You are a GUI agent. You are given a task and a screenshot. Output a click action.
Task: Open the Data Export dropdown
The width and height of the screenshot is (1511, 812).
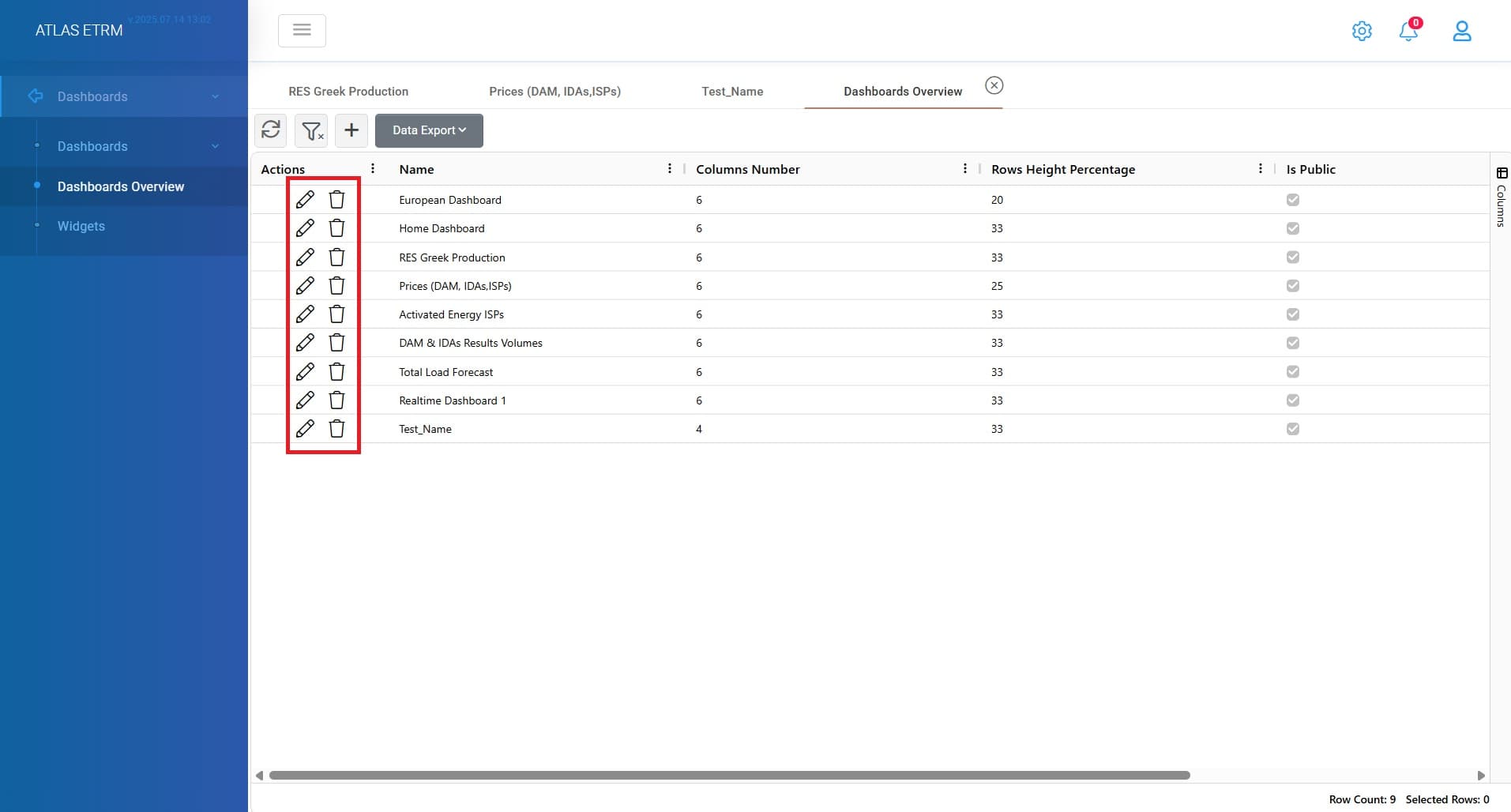click(429, 130)
